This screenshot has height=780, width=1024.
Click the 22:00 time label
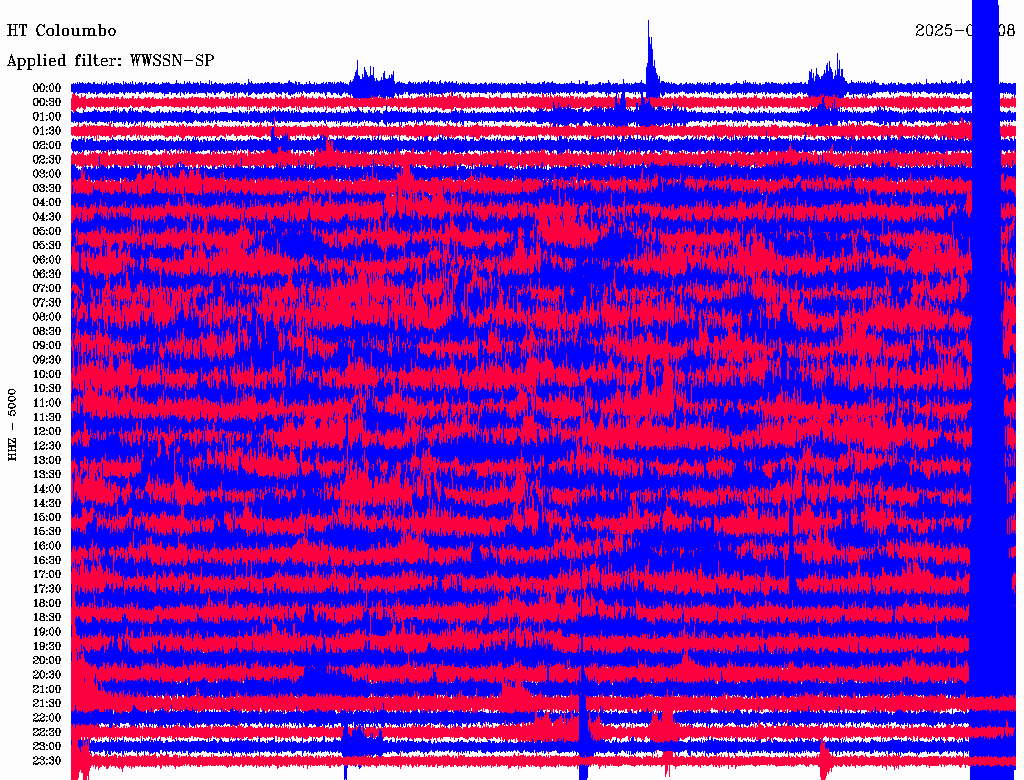(x=47, y=718)
